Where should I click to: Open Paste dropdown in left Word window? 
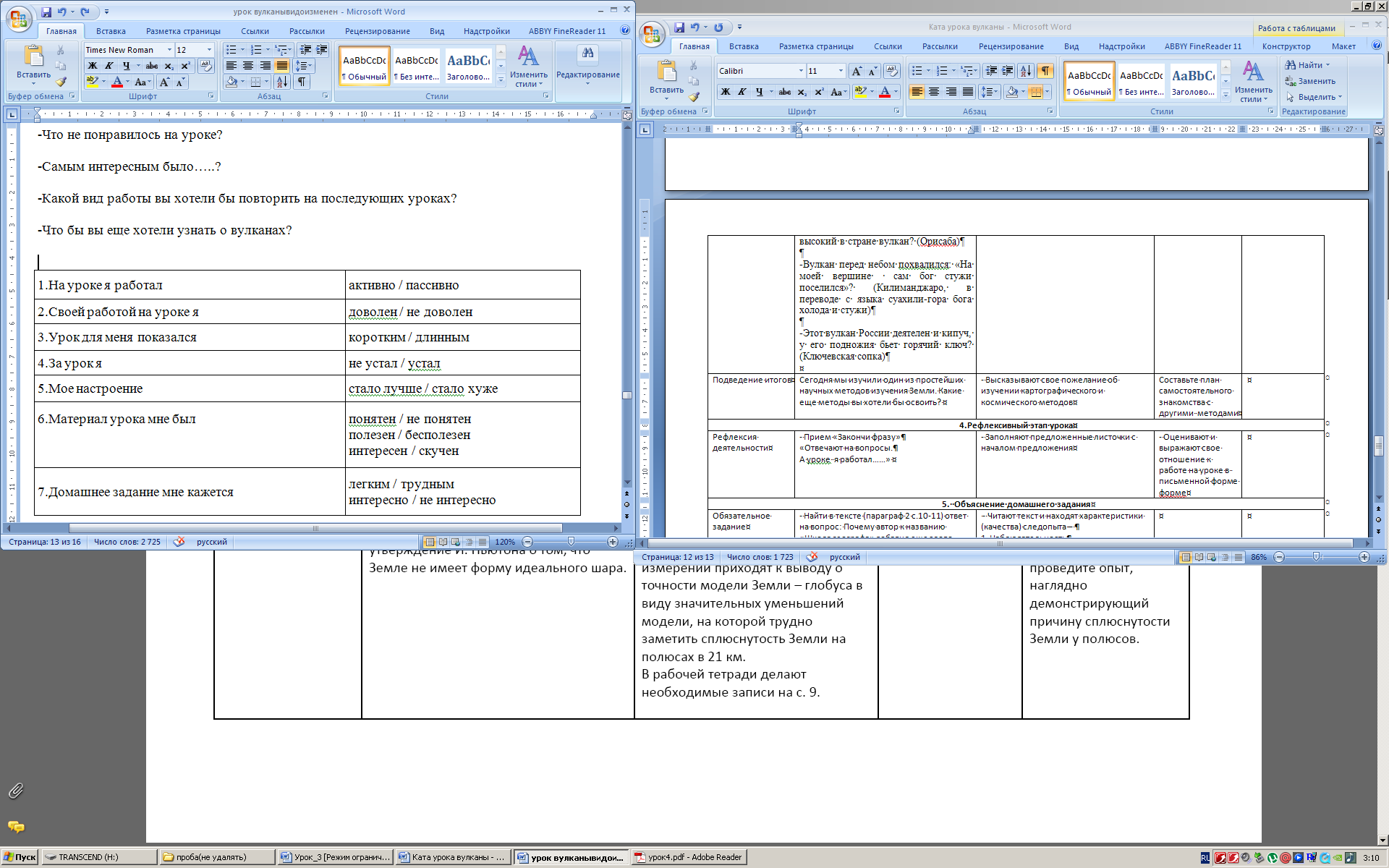pyautogui.click(x=33, y=79)
